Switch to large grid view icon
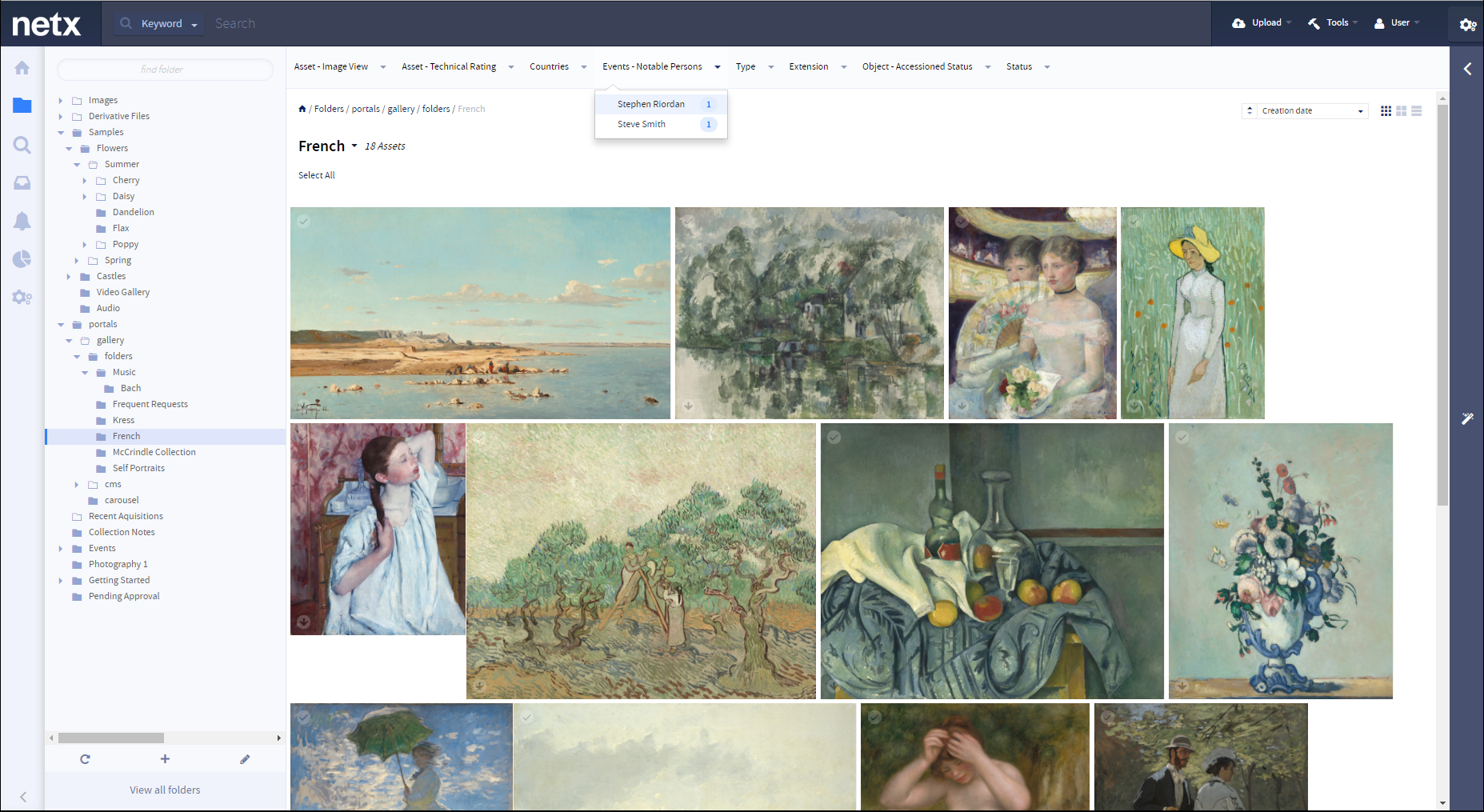The width and height of the screenshot is (1484, 812). click(x=1402, y=111)
